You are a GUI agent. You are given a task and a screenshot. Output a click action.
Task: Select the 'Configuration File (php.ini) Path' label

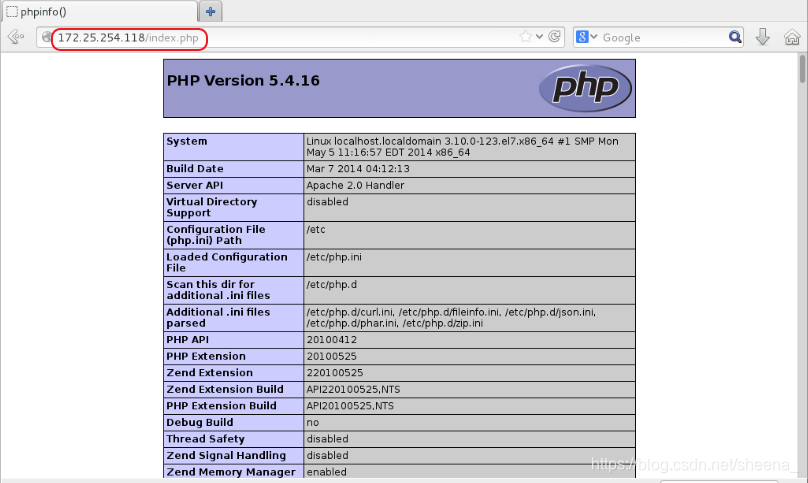216,235
